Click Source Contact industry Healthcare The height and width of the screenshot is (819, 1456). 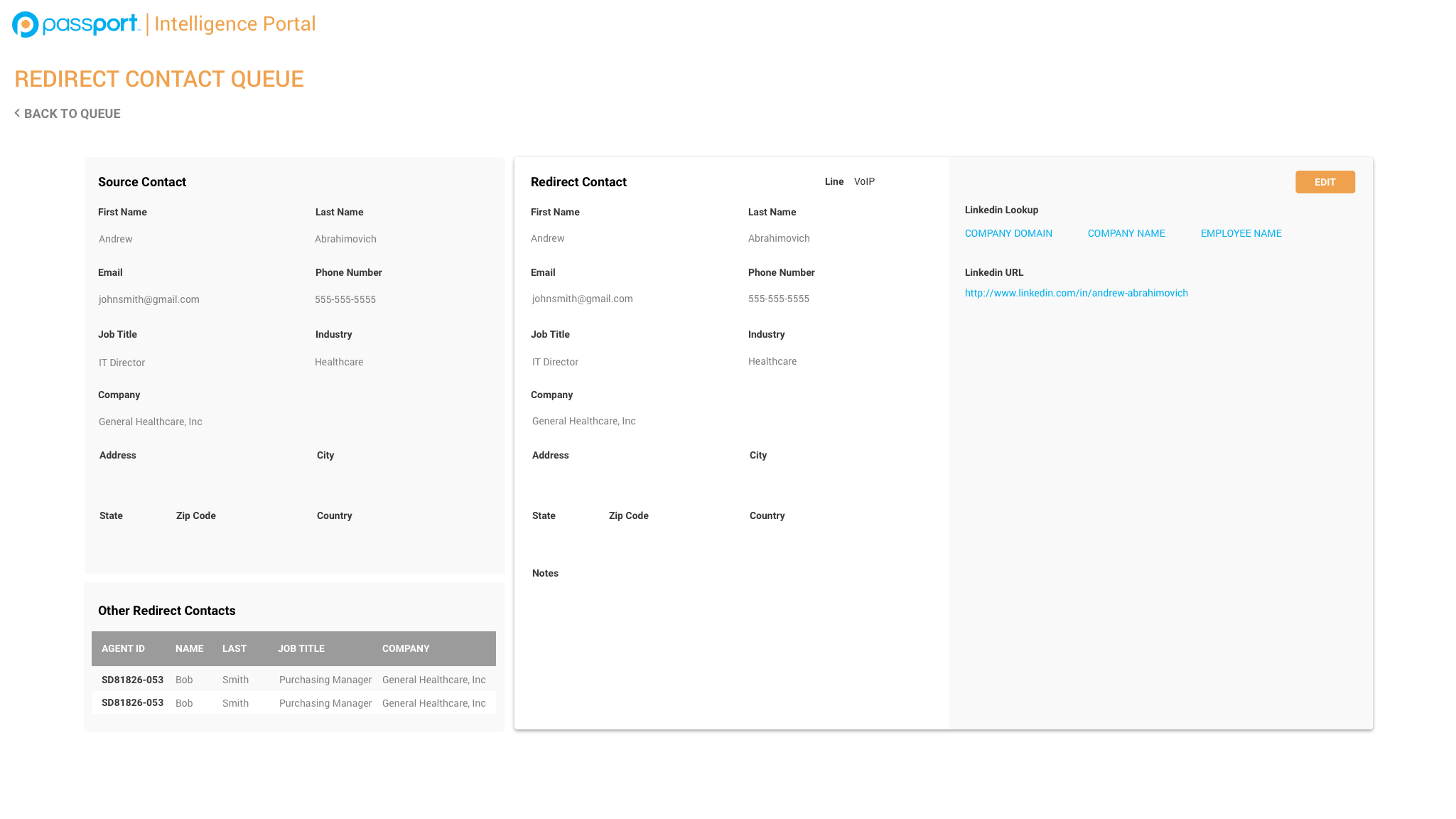tap(339, 362)
